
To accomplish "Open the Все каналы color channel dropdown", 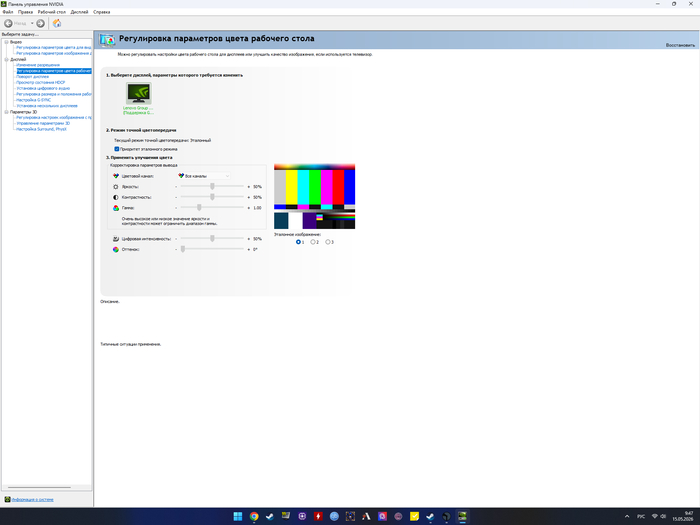I will (x=204, y=176).
